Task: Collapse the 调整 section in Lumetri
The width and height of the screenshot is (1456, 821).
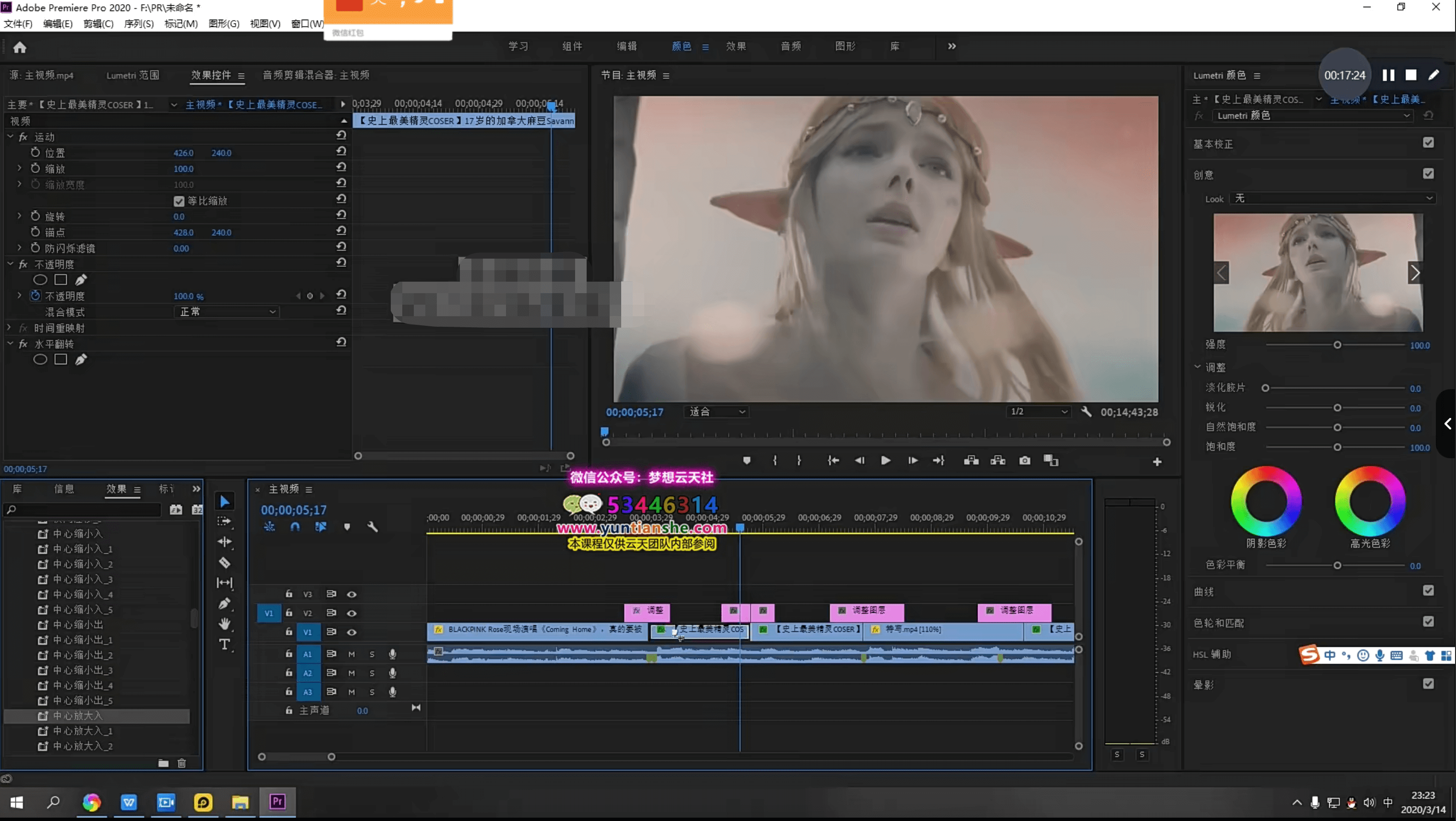Action: click(1197, 366)
